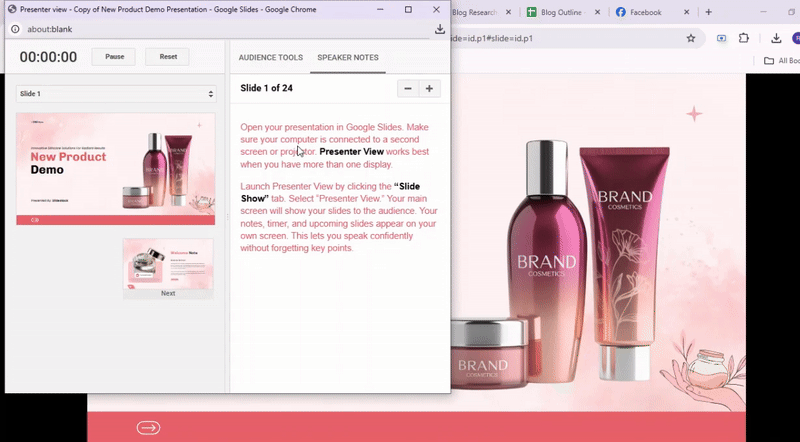Open a new browser tab with plus

[x=708, y=12]
